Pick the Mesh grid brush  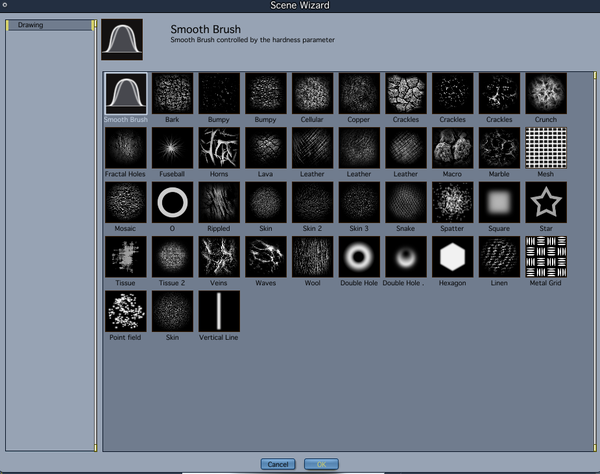click(x=546, y=148)
